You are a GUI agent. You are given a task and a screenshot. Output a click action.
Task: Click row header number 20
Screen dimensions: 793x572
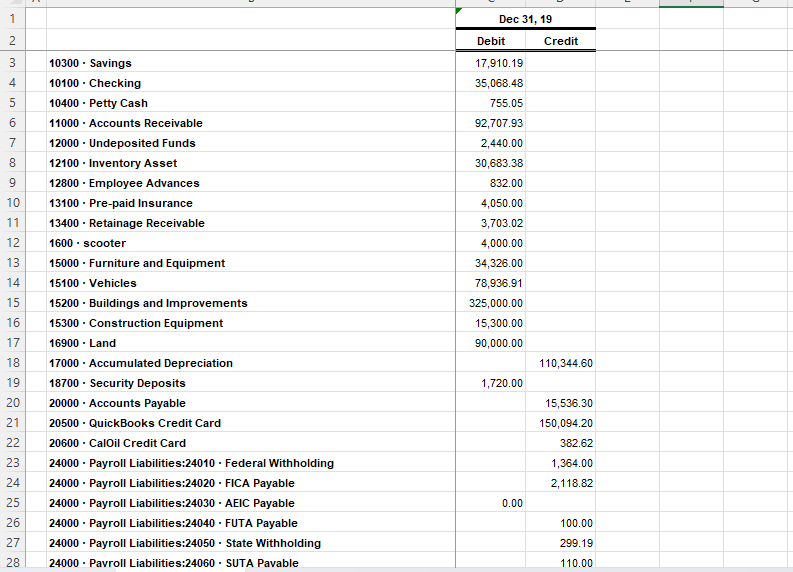[12, 403]
